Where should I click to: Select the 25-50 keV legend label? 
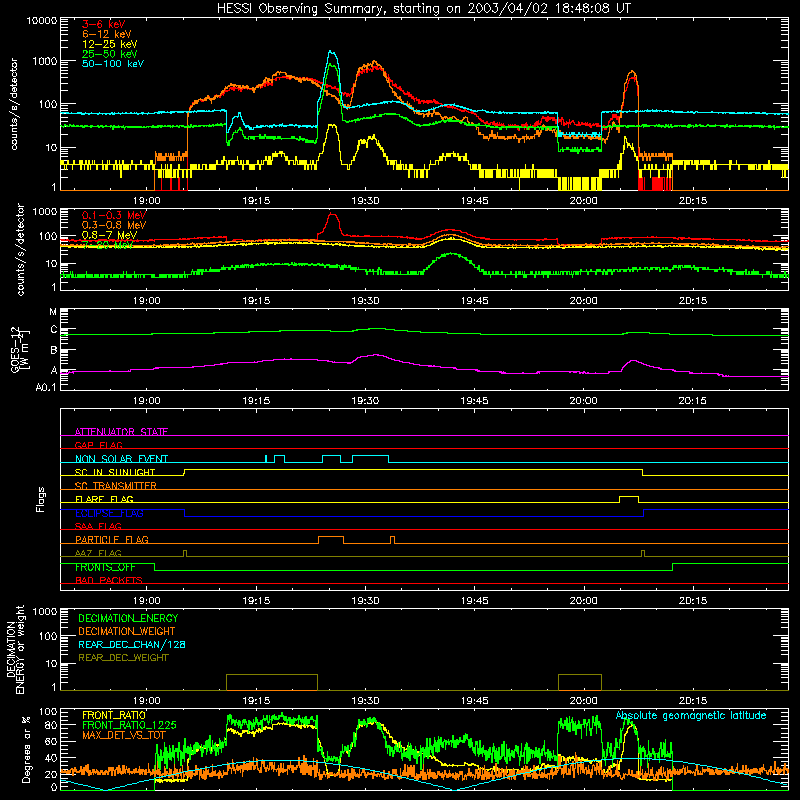click(110, 54)
